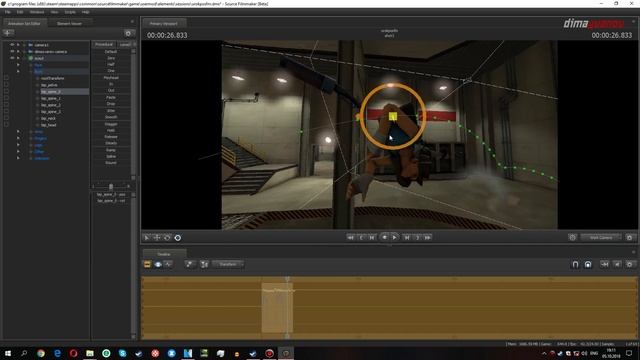
Task: Toggle the lock box beside bip_pelvis
Action: (x=6, y=85)
